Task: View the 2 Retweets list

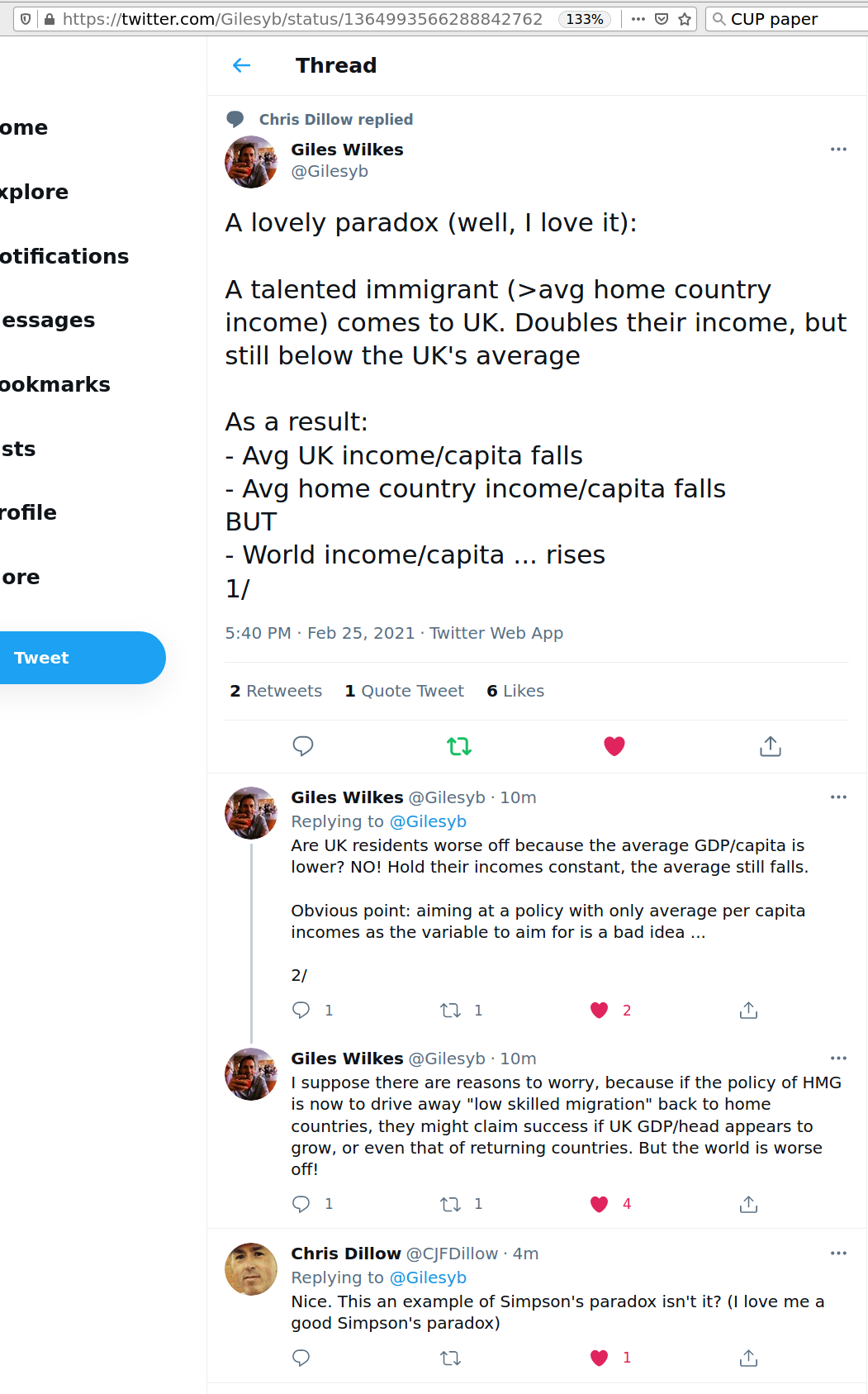Action: click(276, 691)
